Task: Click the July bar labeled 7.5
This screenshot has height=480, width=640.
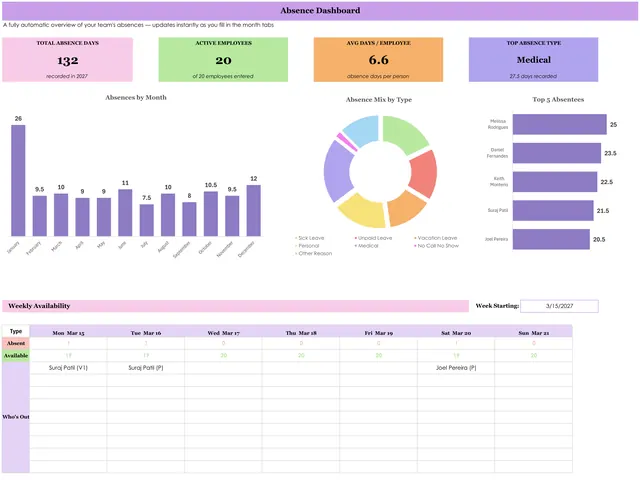Action: pyautogui.click(x=147, y=220)
